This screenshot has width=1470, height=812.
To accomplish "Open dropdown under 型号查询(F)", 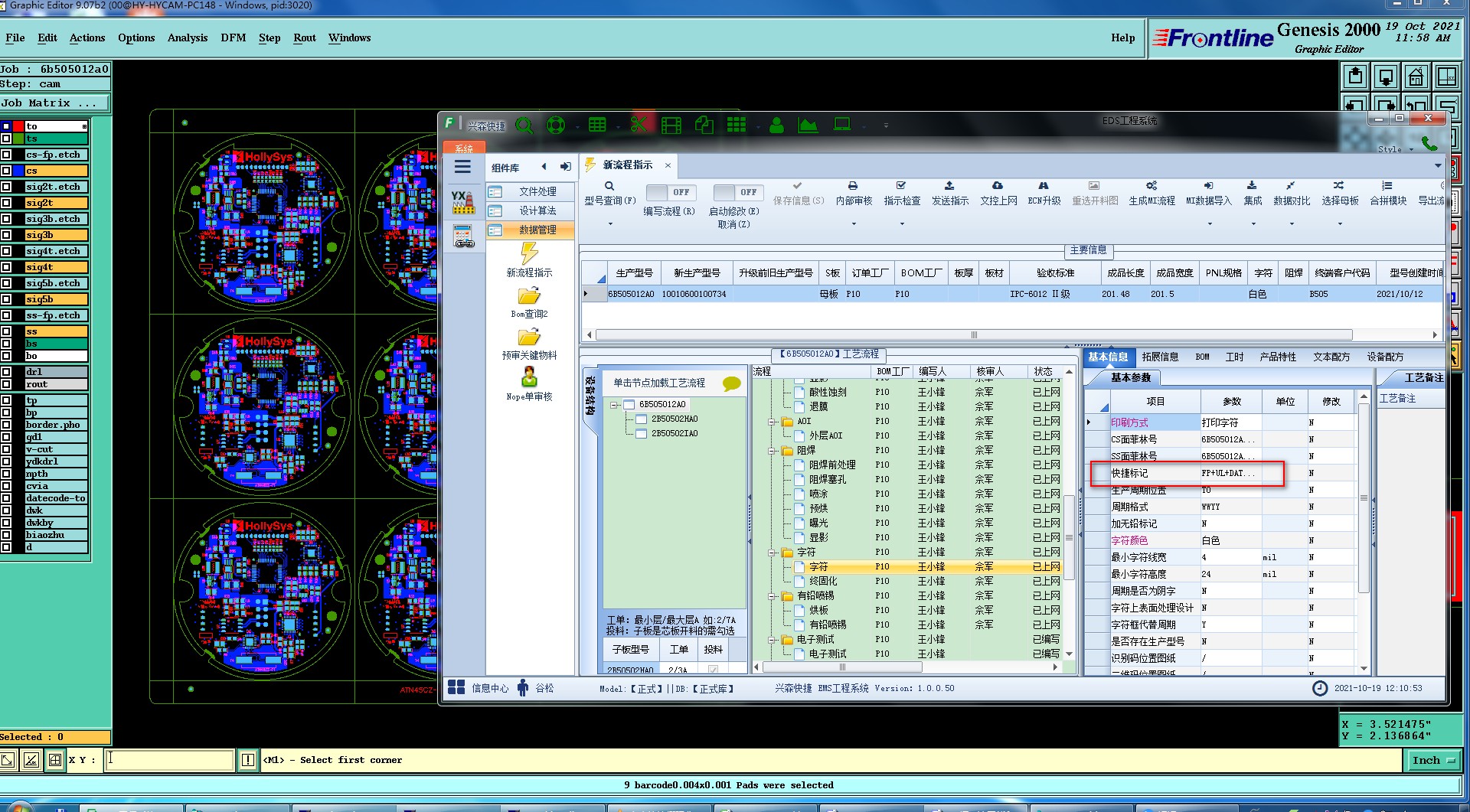I will click(x=610, y=224).
